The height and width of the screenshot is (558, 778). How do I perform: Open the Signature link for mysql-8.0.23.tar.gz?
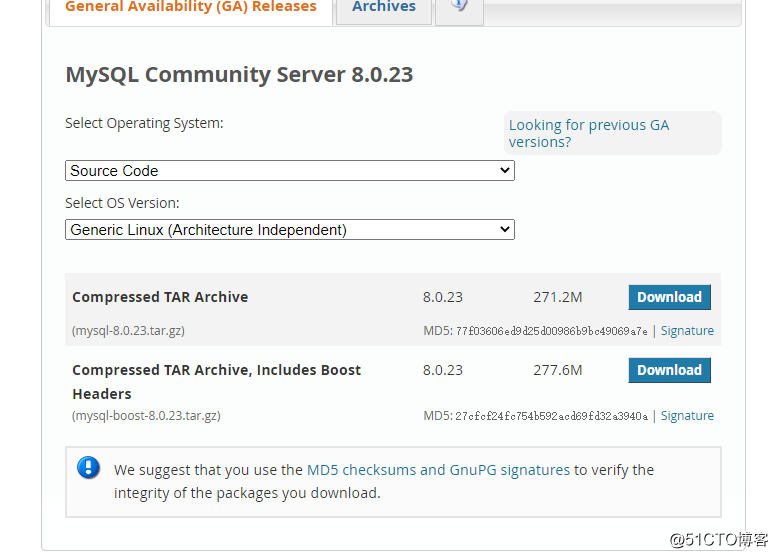(x=687, y=331)
